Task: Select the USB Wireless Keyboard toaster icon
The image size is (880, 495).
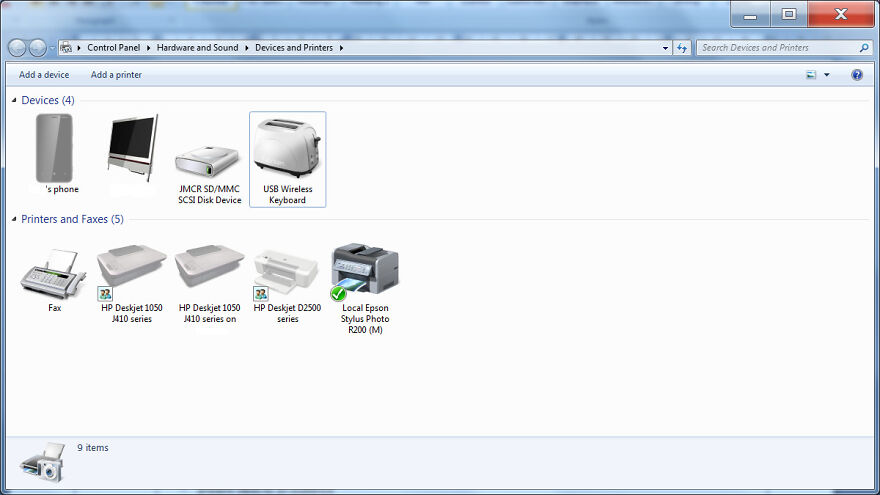Action: 287,148
